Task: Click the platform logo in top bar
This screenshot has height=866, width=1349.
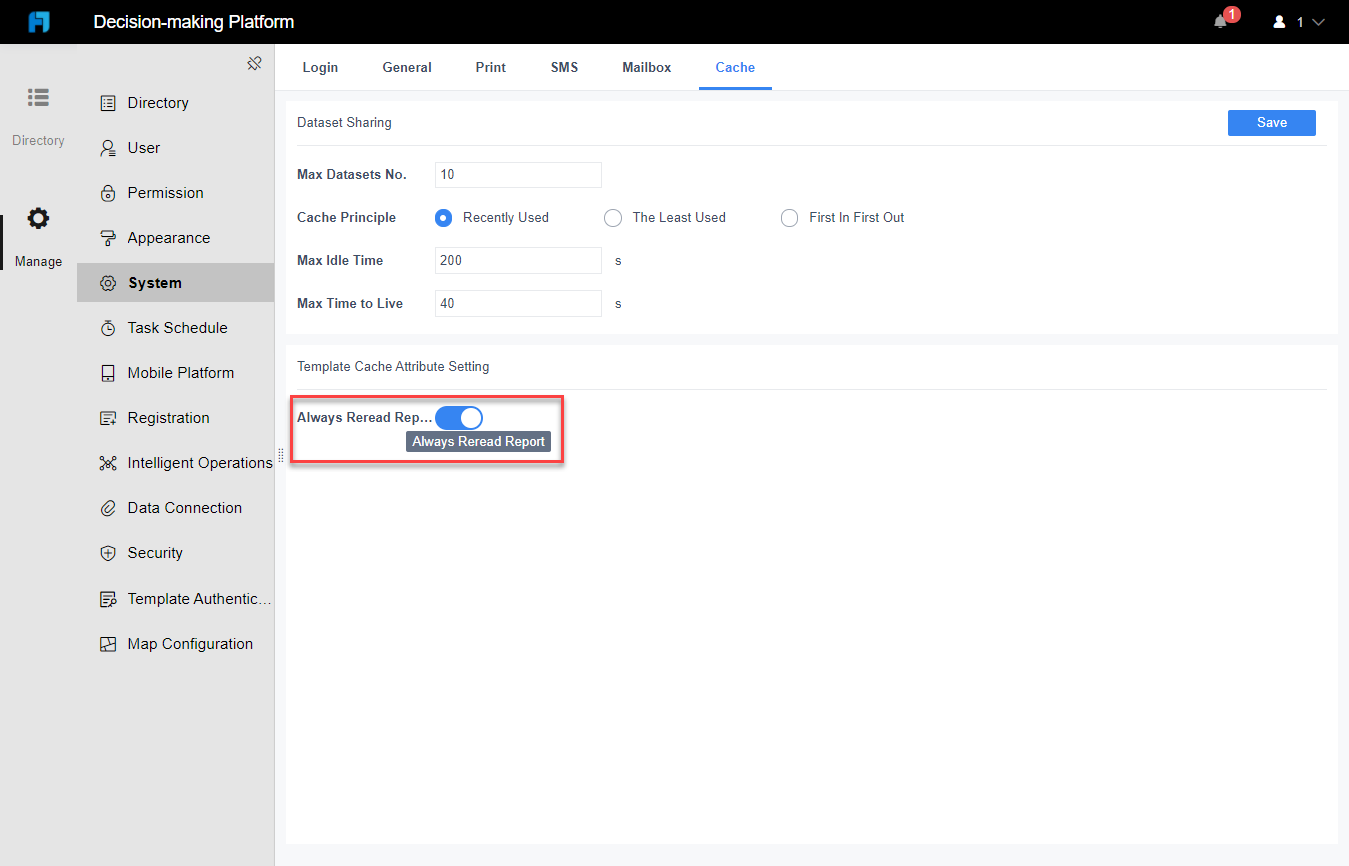Action: coord(38,21)
